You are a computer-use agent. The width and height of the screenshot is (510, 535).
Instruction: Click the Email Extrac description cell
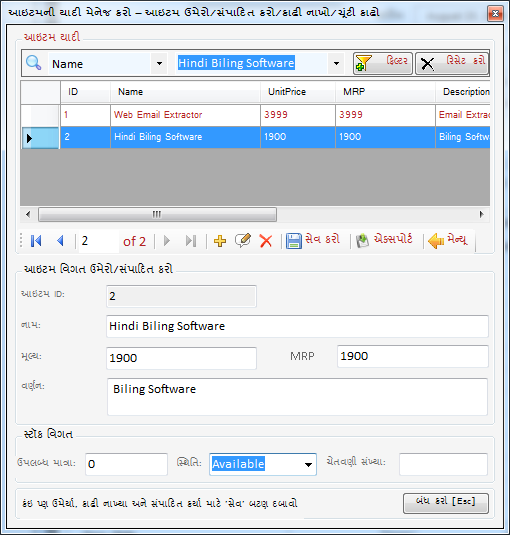coord(463,115)
